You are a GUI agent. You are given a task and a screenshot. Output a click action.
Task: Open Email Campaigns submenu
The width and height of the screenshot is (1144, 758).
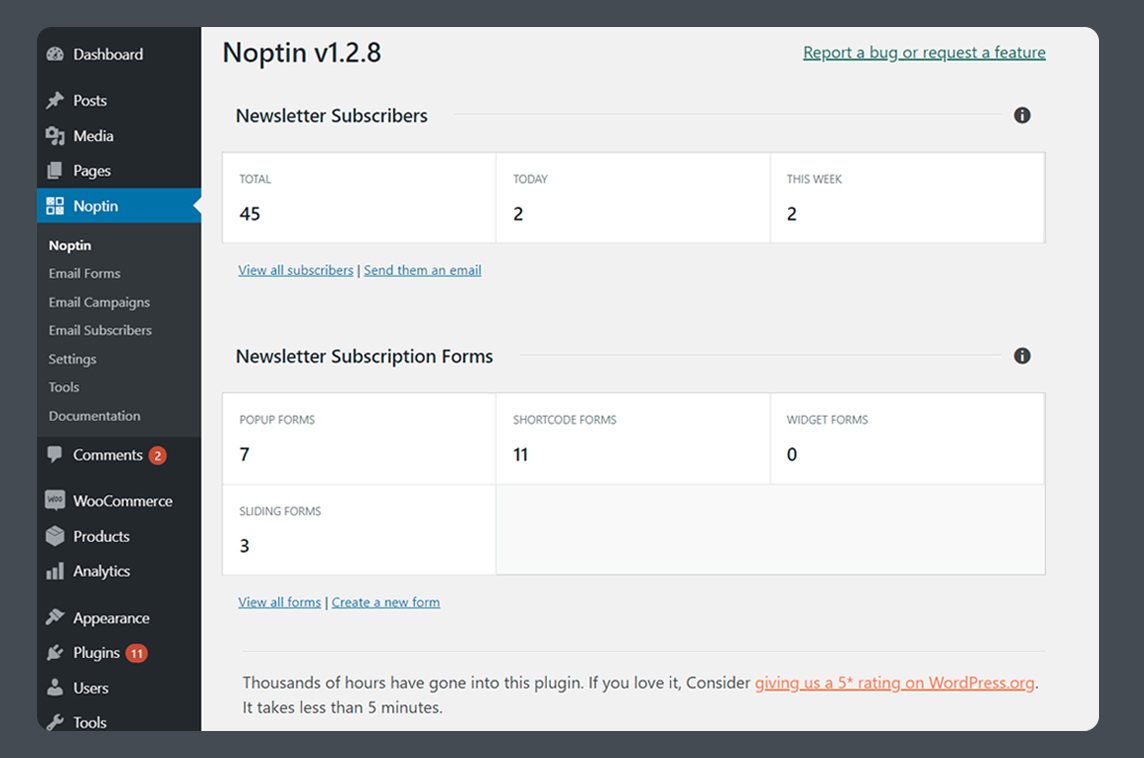99,302
